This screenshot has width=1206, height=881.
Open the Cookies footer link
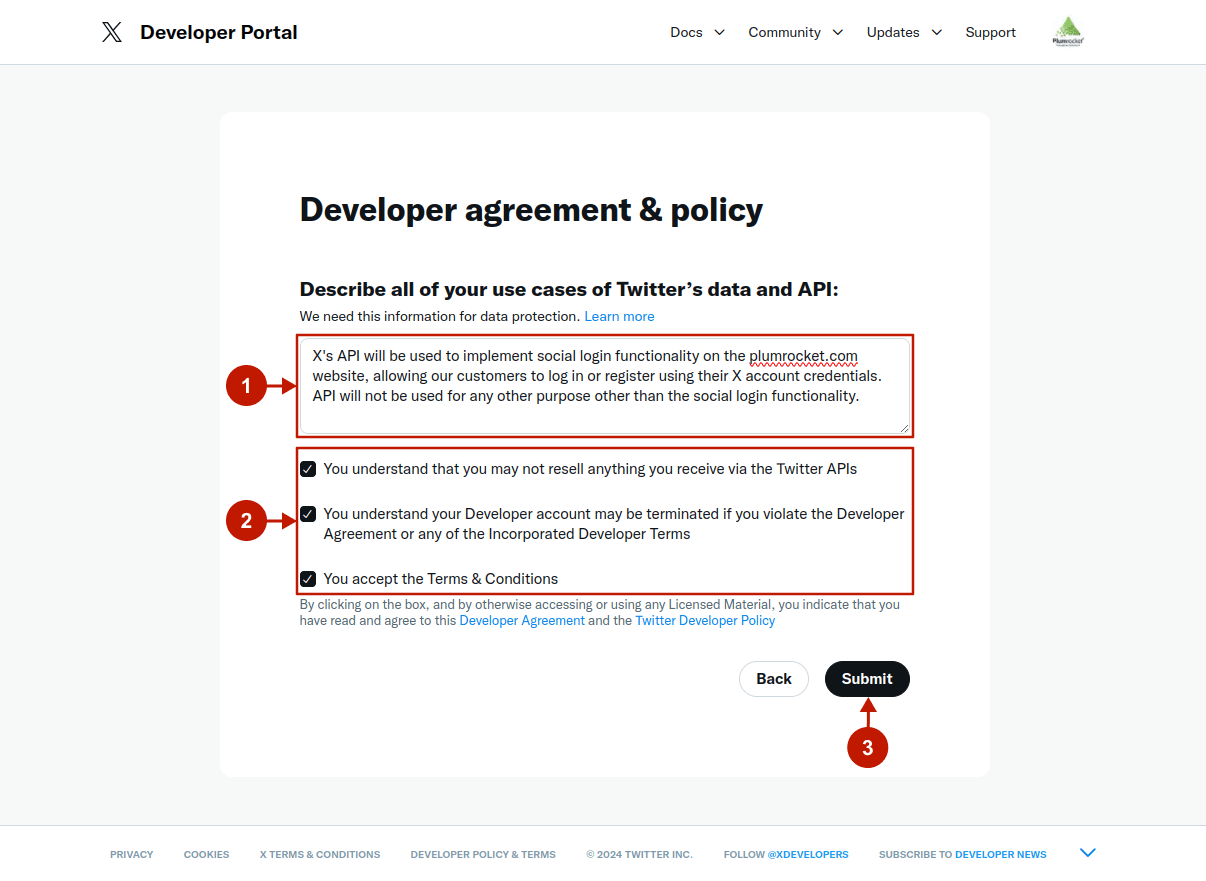[x=206, y=855]
